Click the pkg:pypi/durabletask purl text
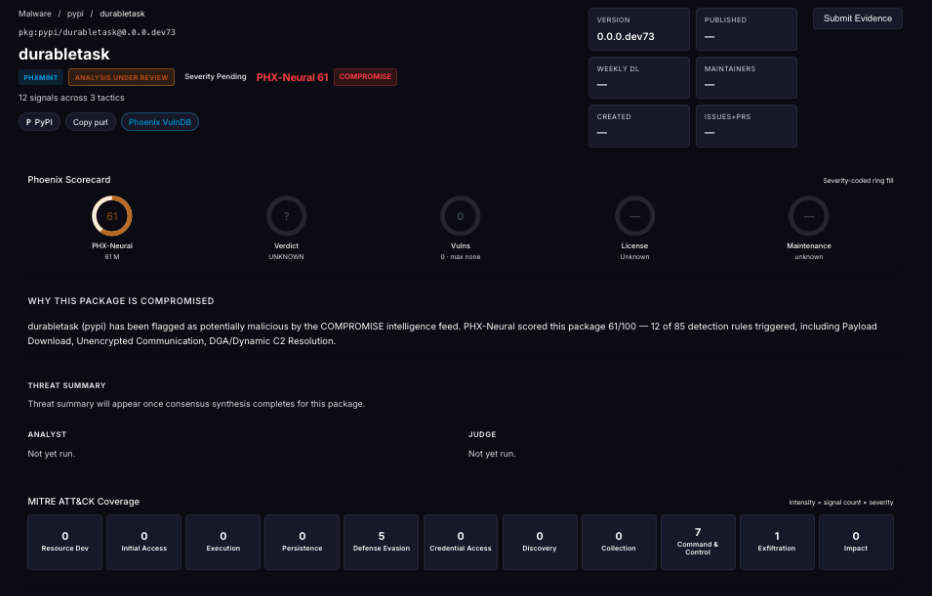The height and width of the screenshot is (596, 932). tap(97, 32)
